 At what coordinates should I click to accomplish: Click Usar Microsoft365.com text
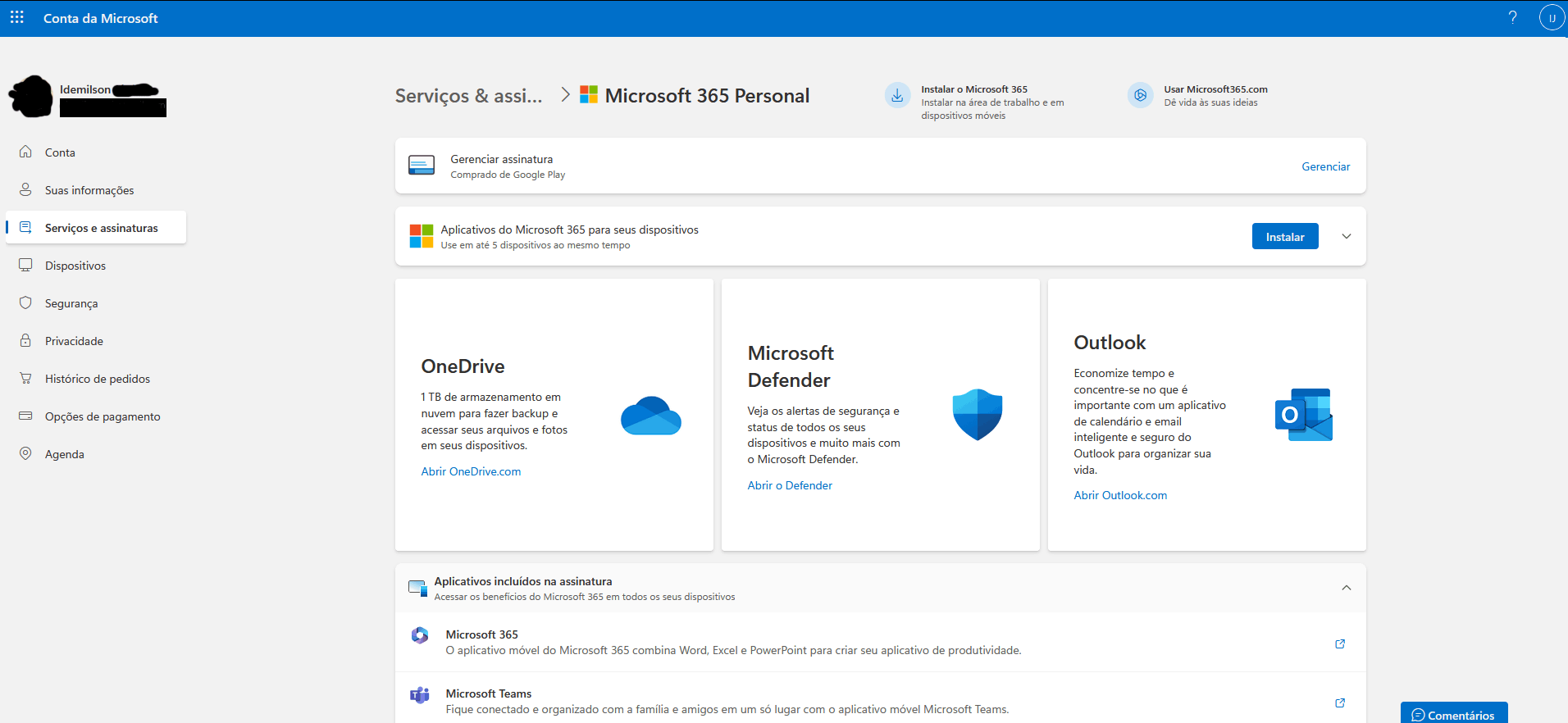[x=1215, y=89]
